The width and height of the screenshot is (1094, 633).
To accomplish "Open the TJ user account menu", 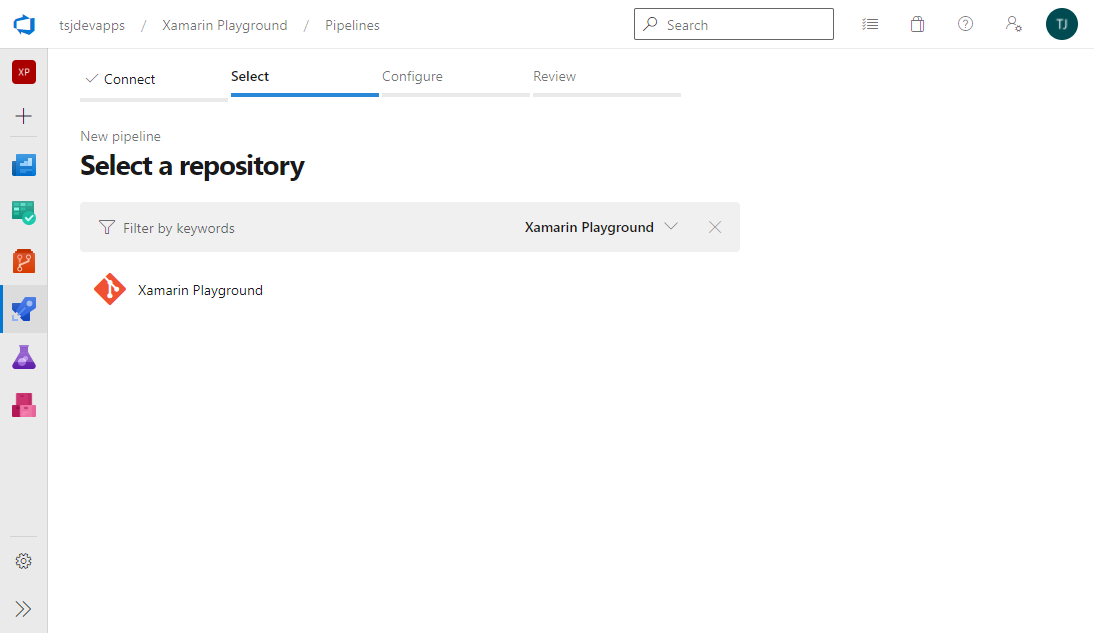I will (1062, 25).
